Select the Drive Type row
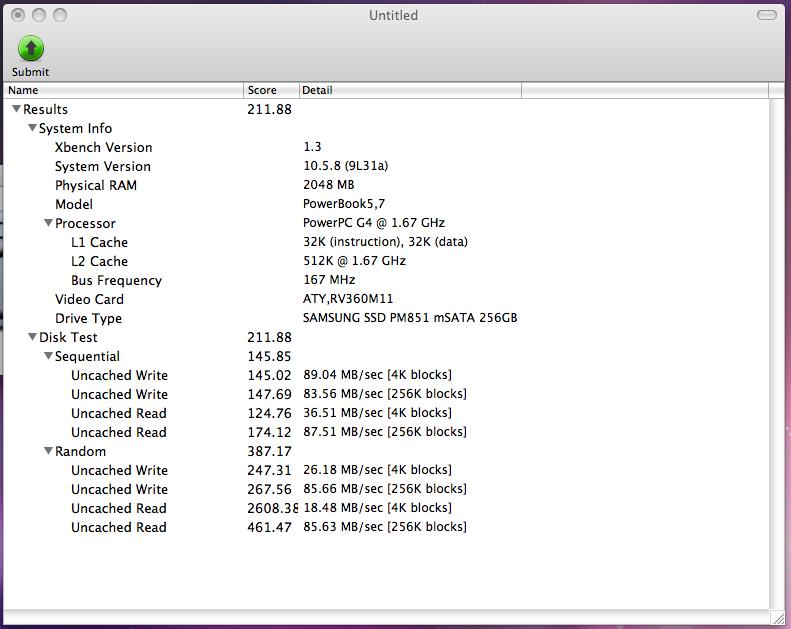 386,318
